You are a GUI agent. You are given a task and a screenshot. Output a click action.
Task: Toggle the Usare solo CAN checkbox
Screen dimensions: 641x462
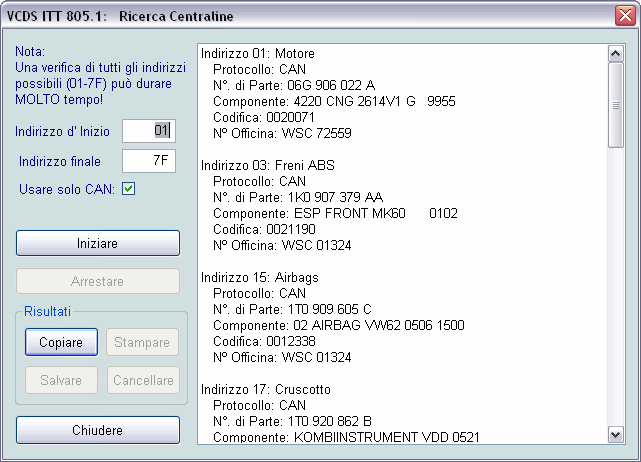click(x=128, y=189)
